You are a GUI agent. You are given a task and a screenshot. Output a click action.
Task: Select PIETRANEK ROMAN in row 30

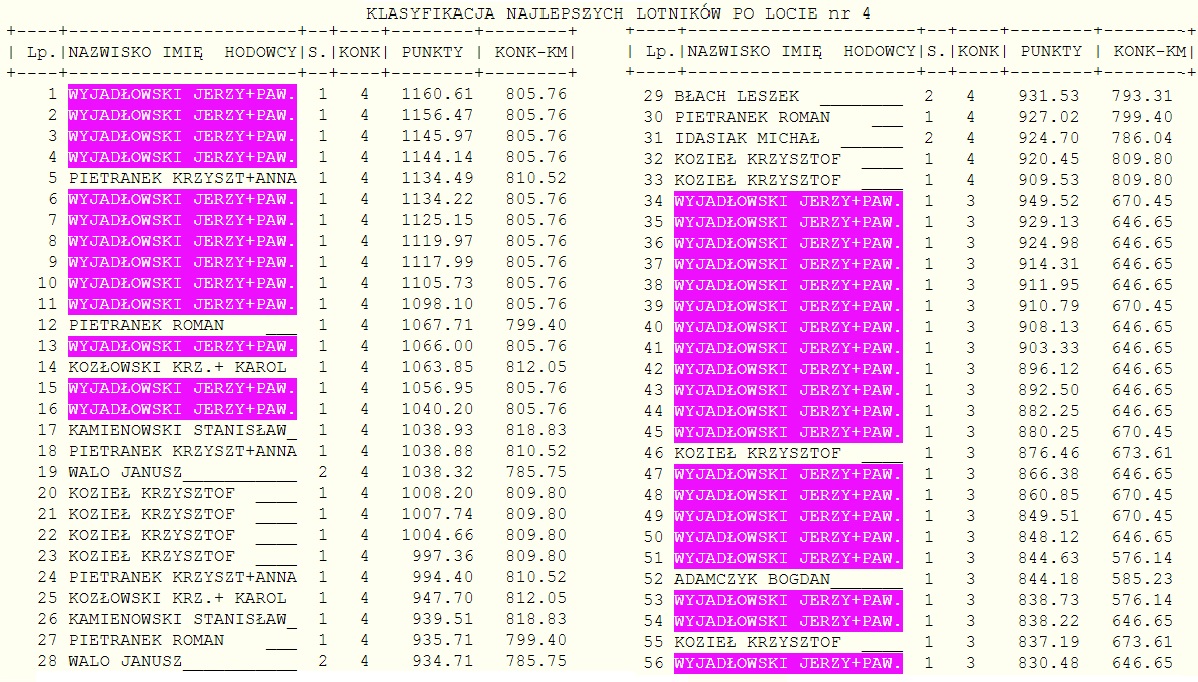(x=752, y=117)
